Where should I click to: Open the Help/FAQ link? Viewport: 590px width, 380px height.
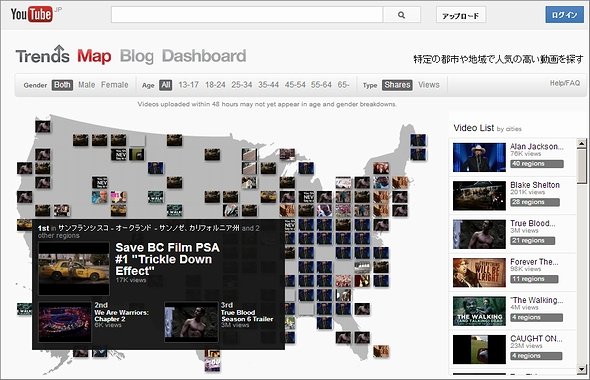point(565,83)
